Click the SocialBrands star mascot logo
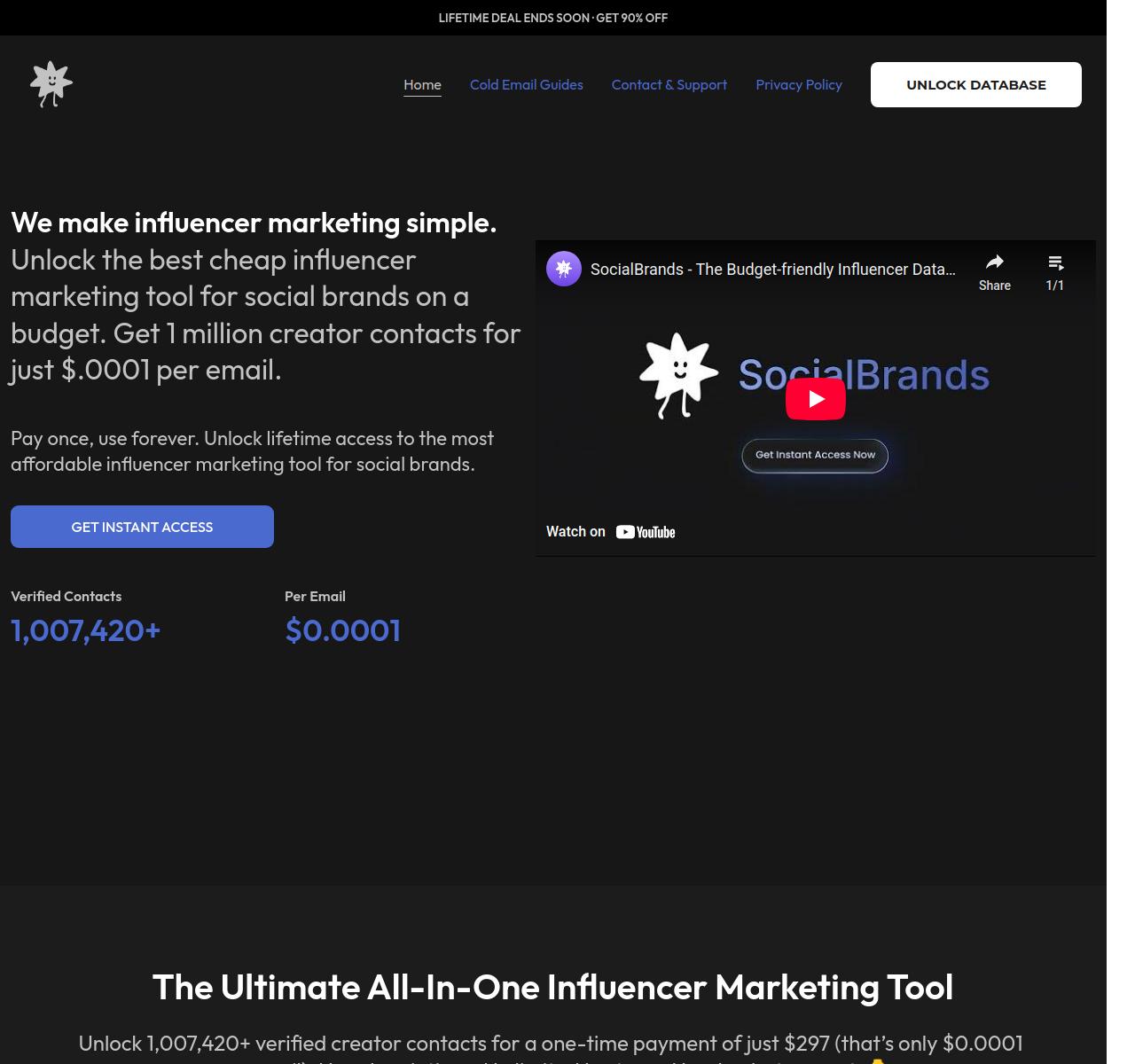Screen dimensions: 1135x1064 pos(51,84)
